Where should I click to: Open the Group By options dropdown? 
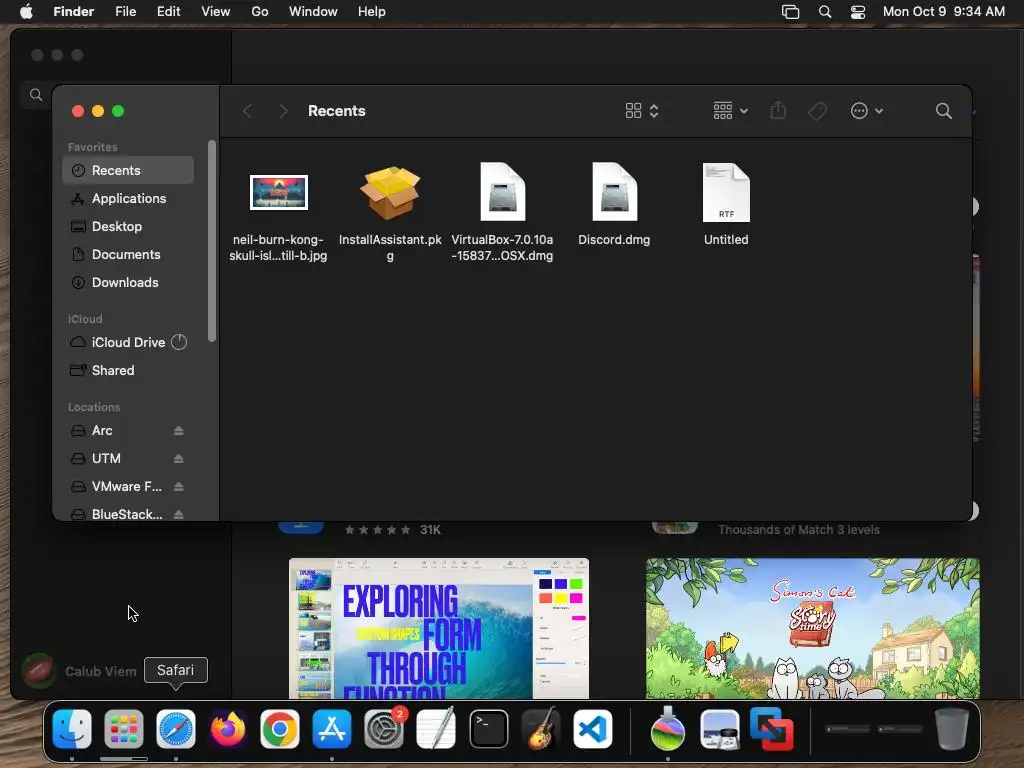tap(731, 111)
